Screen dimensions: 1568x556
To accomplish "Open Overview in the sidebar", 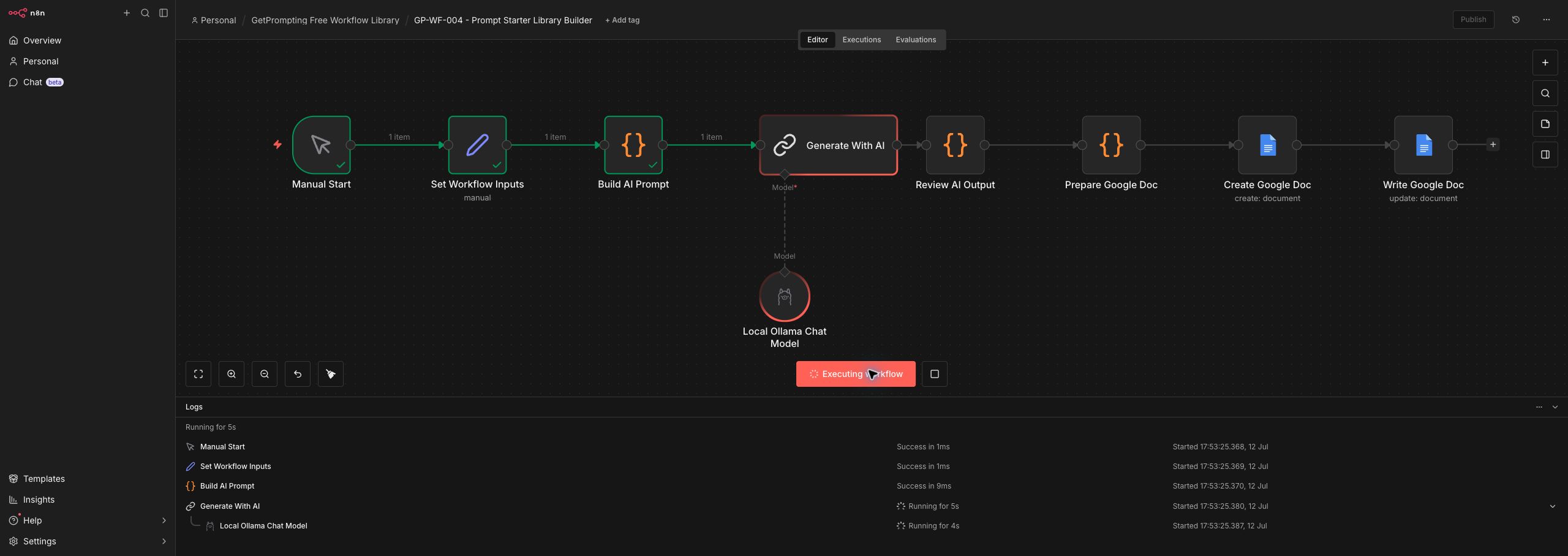I will tap(88, 40).
